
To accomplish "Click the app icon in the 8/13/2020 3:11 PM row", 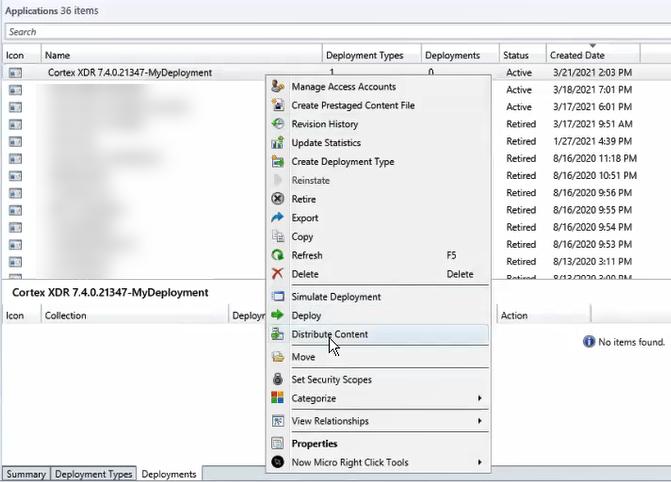I will pyautogui.click(x=15, y=262).
